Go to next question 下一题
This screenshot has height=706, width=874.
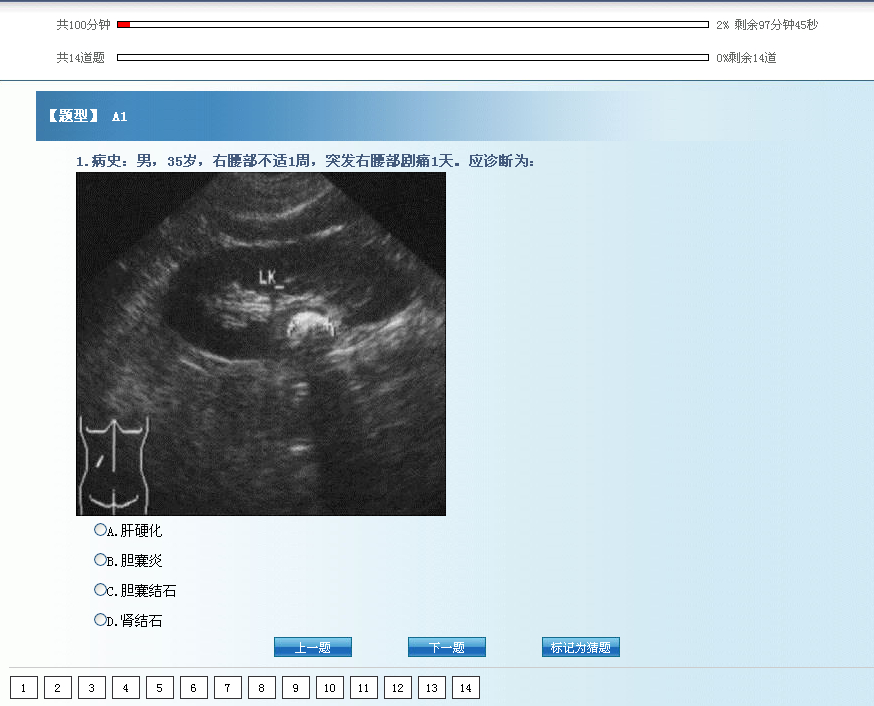[x=446, y=647]
